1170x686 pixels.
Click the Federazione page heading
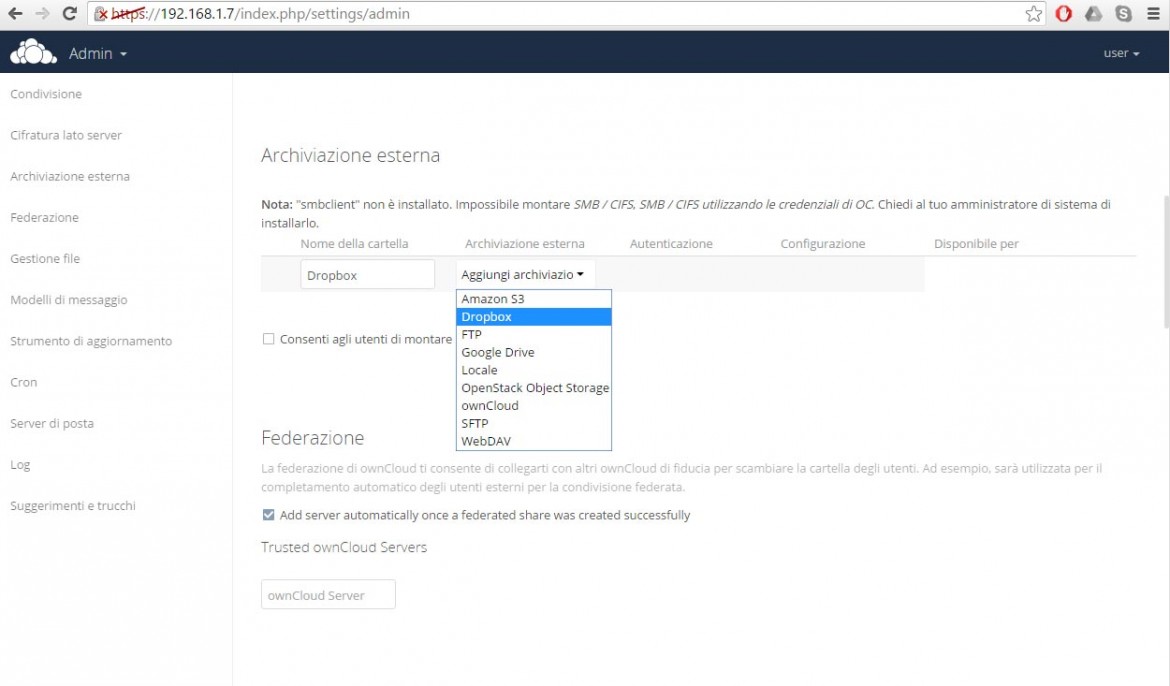(313, 437)
